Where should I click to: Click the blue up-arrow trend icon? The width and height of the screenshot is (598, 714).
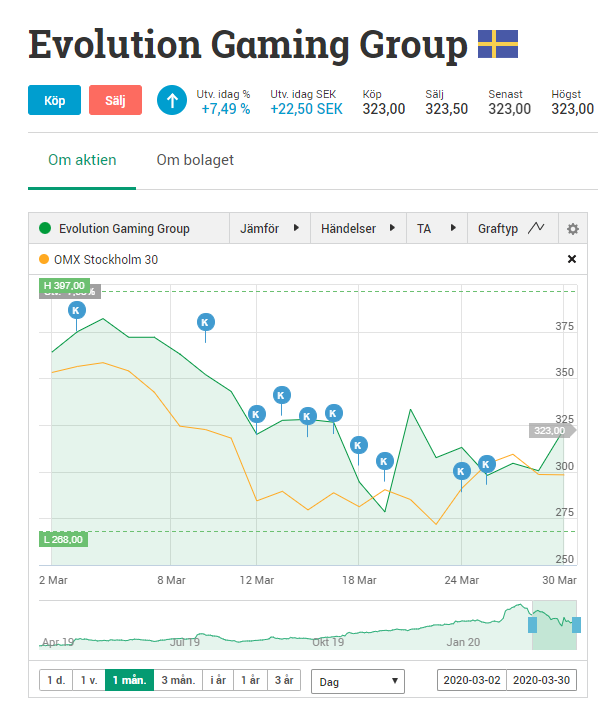tap(172, 100)
